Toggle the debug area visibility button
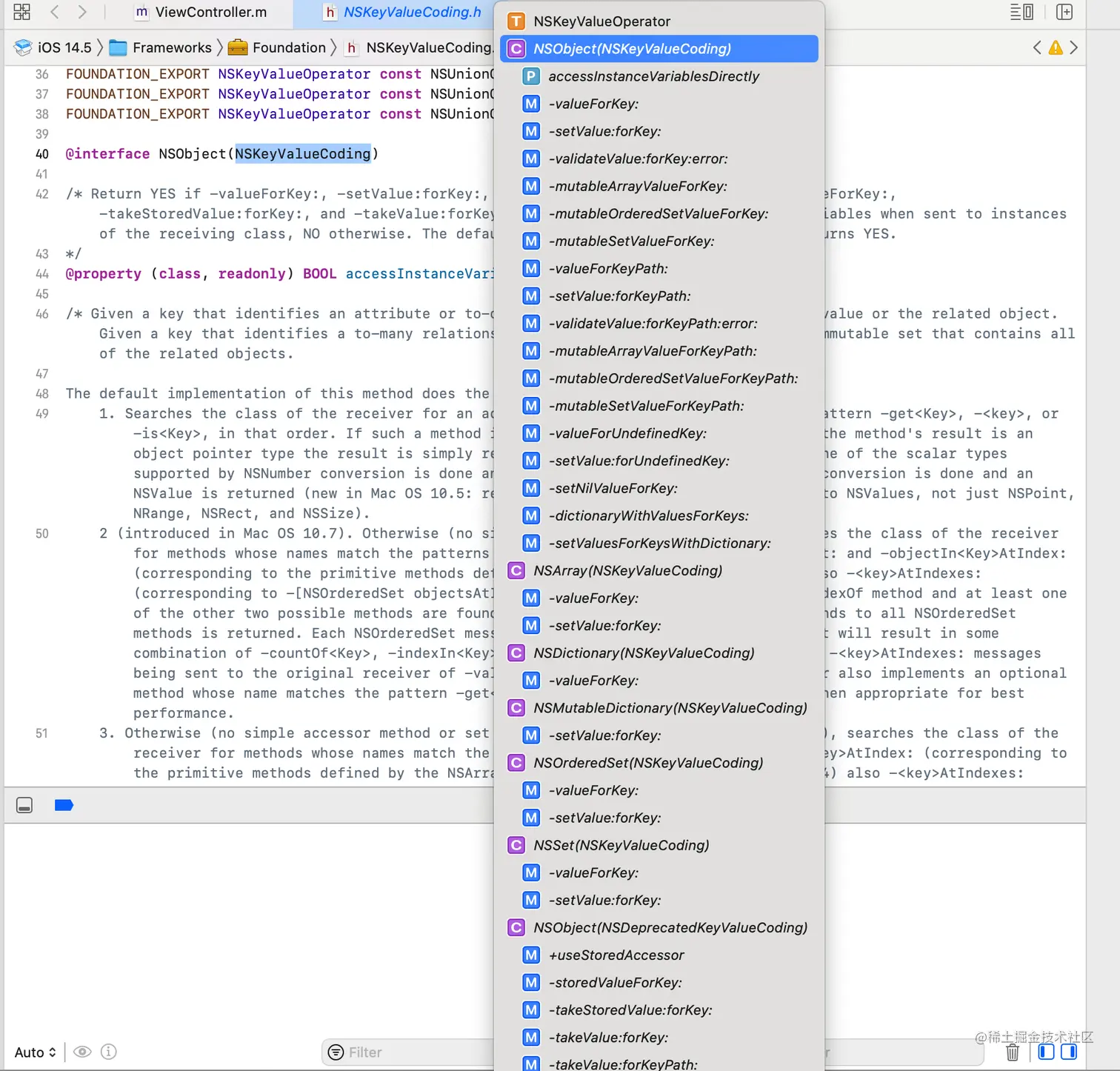1120x1071 pixels. point(24,805)
